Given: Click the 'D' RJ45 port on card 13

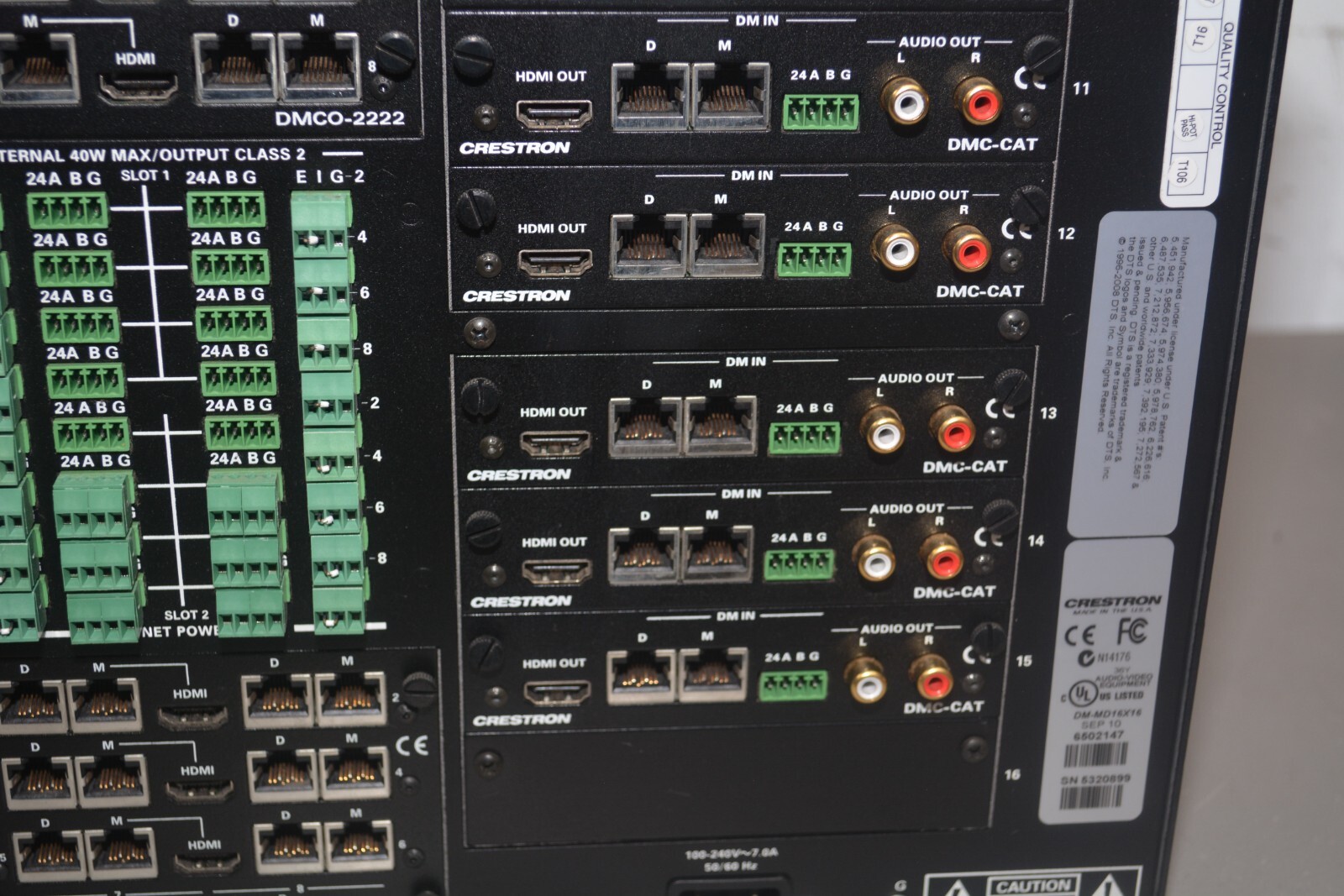Looking at the screenshot, I should pyautogui.click(x=646, y=427).
